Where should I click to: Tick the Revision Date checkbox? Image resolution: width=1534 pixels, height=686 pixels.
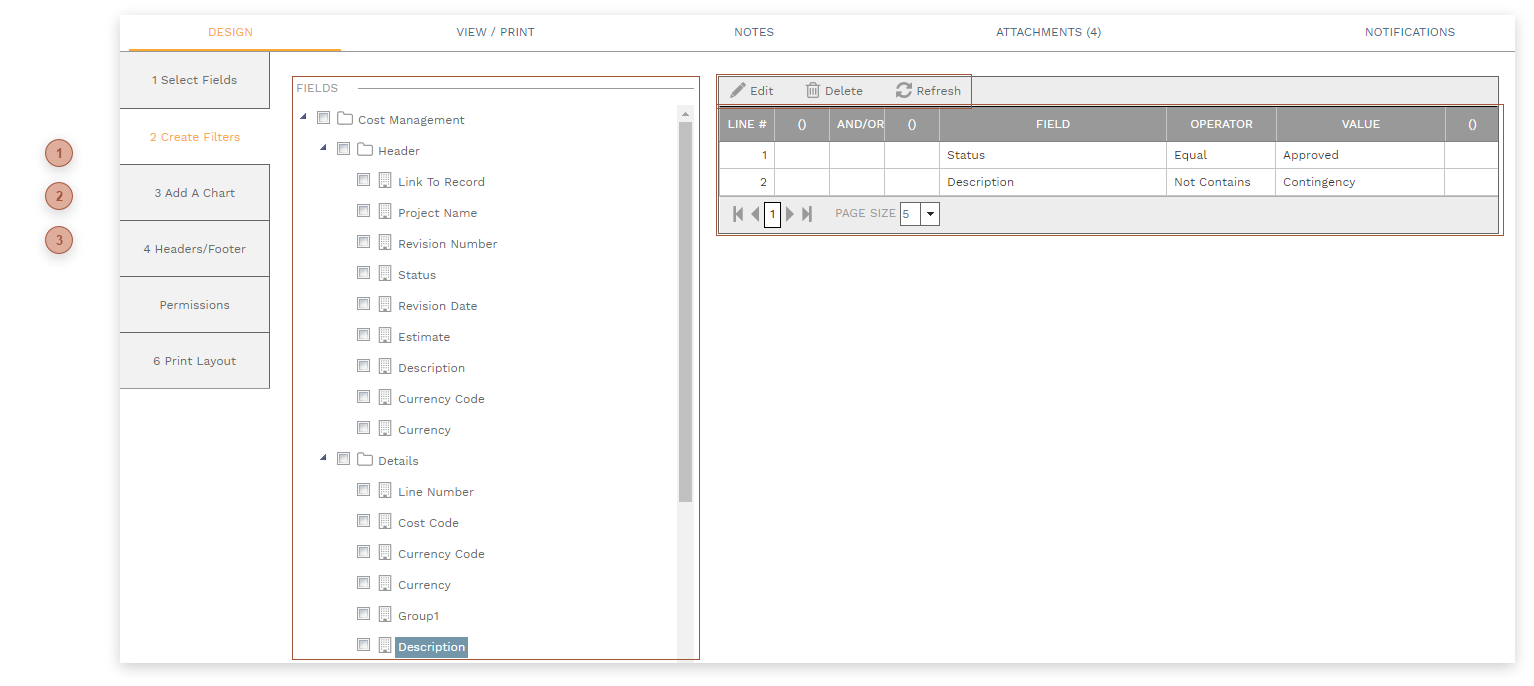[x=364, y=304]
